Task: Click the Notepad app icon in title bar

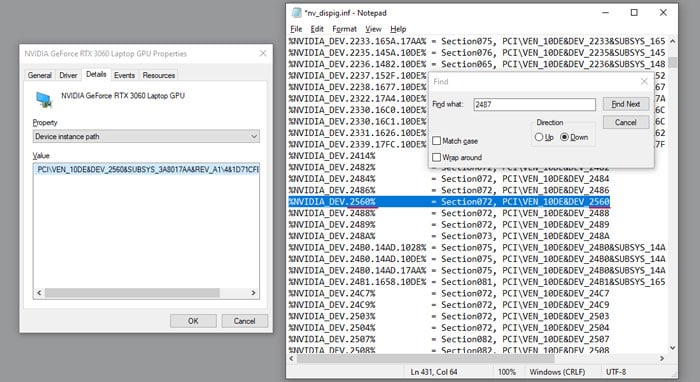Action: pyautogui.click(x=296, y=12)
